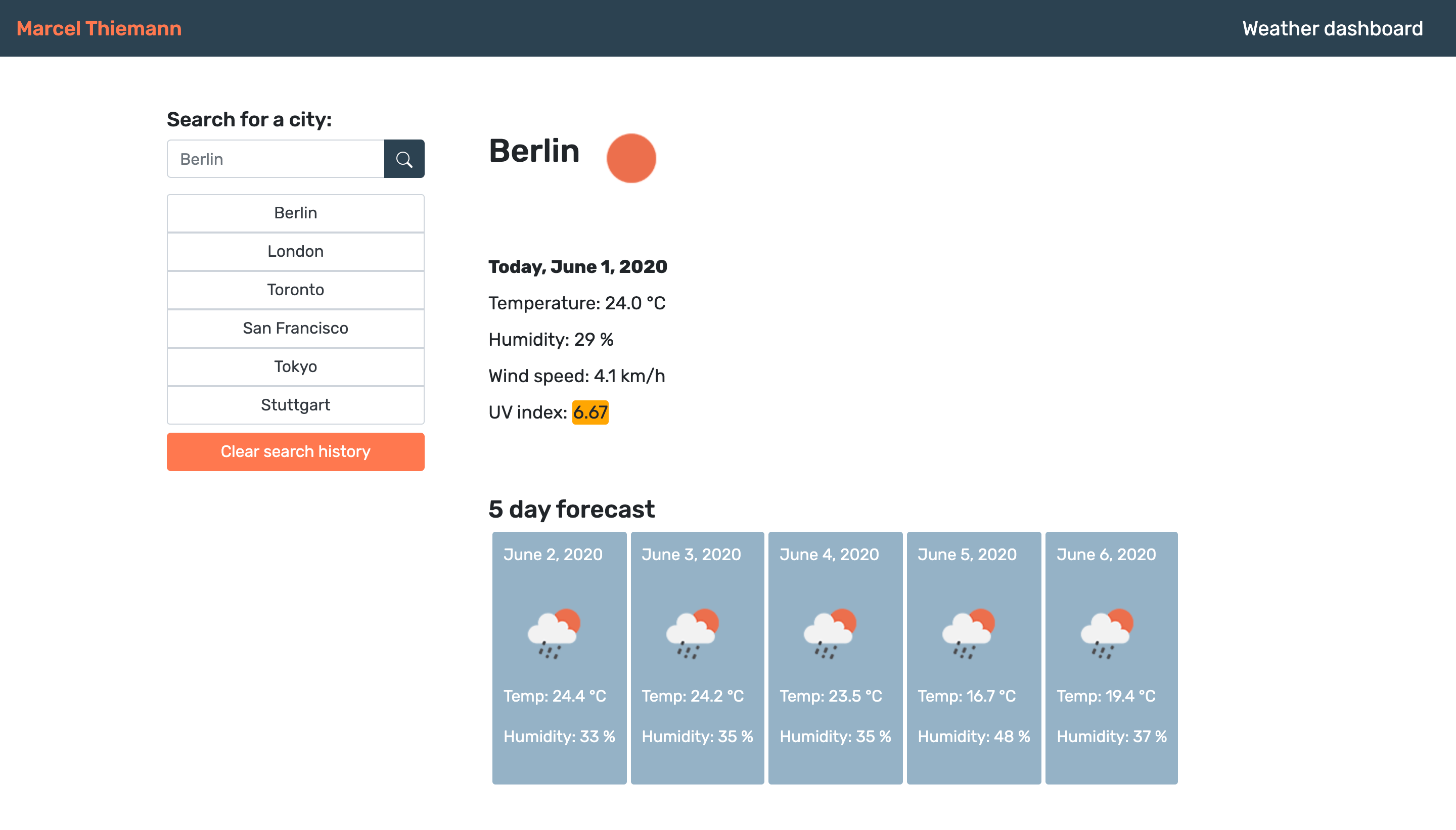The height and width of the screenshot is (830, 1456).
Task: Click the sun weather icon beside Berlin
Action: (x=631, y=158)
